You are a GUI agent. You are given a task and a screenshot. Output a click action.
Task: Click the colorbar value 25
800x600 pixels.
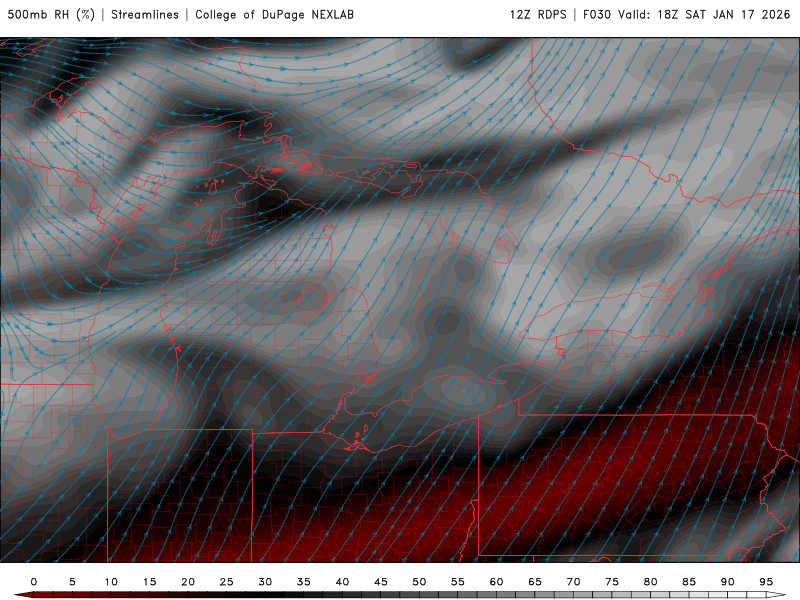click(x=227, y=582)
